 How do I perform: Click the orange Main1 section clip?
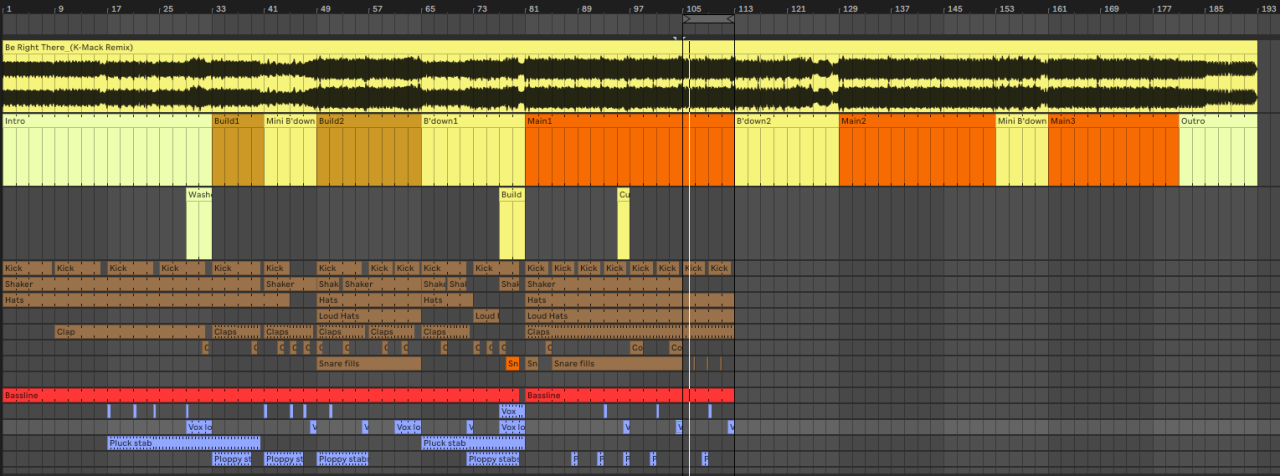click(x=628, y=150)
